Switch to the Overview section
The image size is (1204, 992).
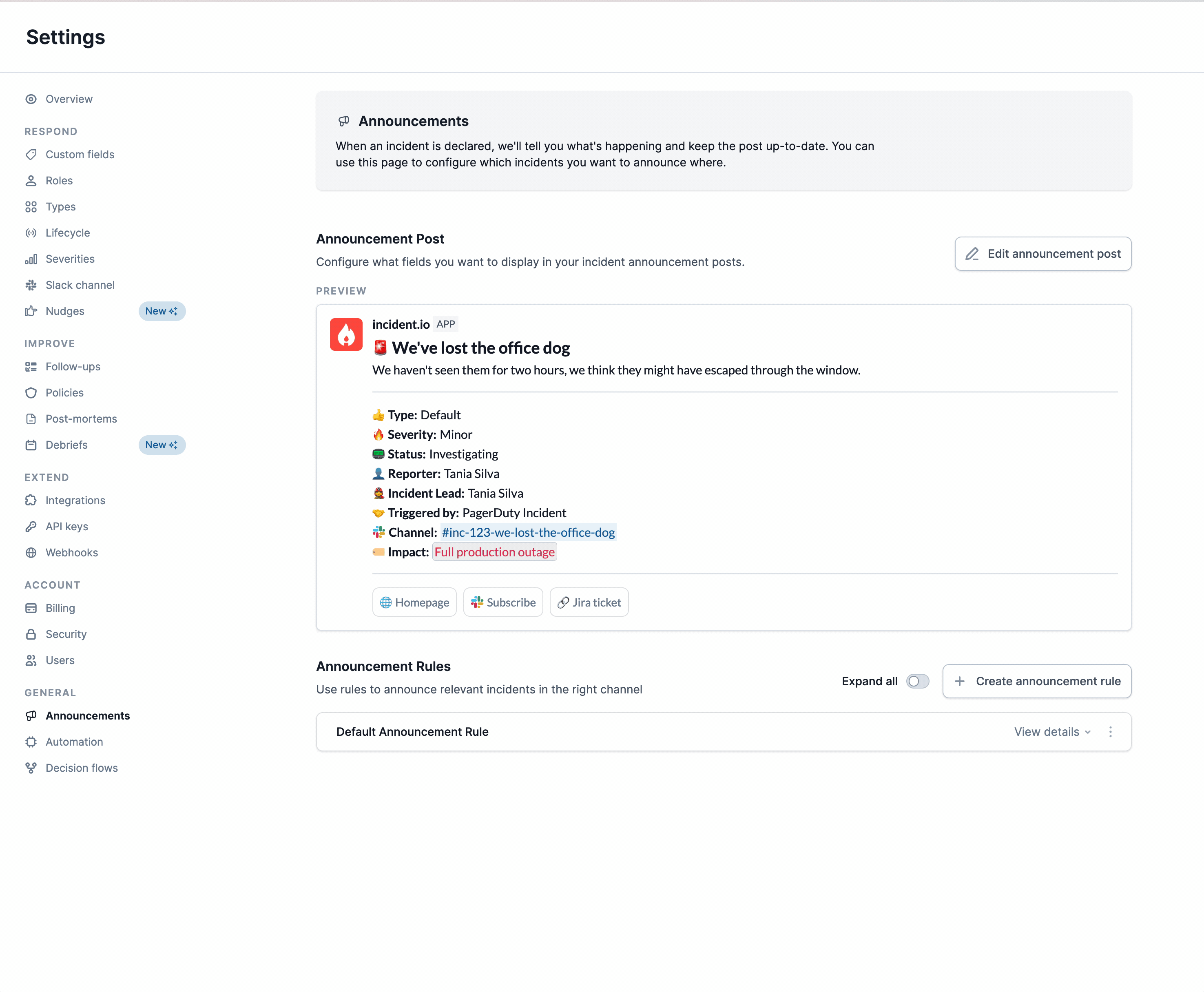(x=69, y=99)
